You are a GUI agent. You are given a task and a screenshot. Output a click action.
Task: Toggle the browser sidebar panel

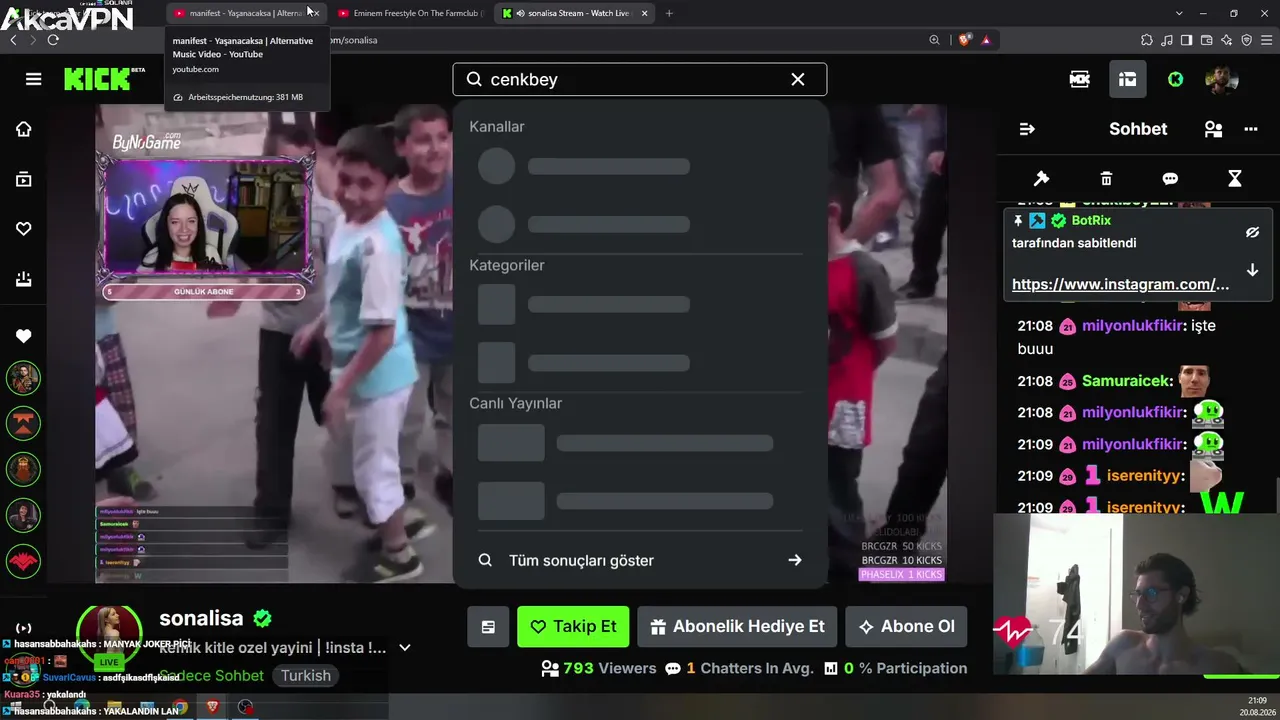point(1186,40)
